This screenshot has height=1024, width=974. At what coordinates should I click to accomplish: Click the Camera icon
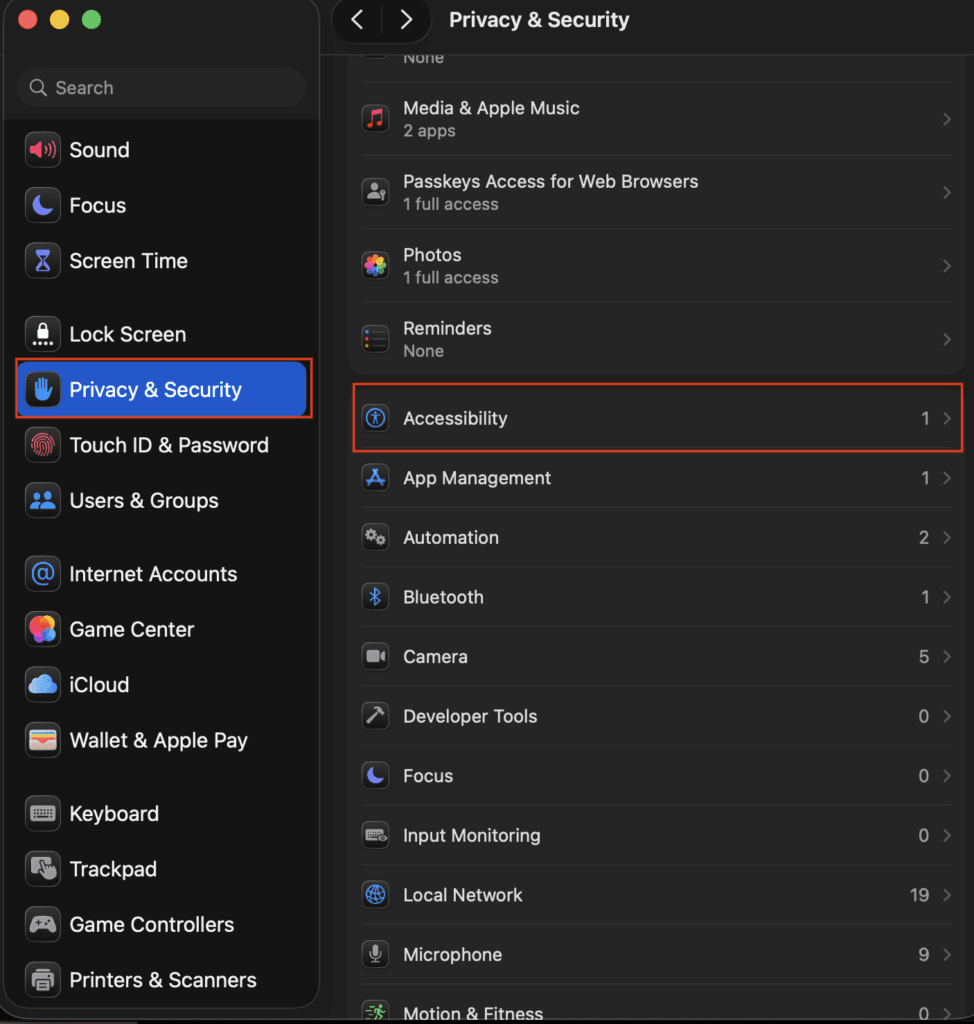tap(376, 656)
